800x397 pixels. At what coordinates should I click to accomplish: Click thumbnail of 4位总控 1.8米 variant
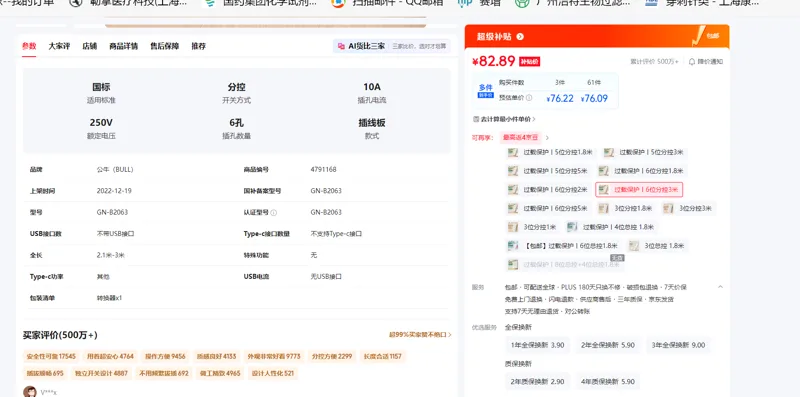tap(572, 227)
